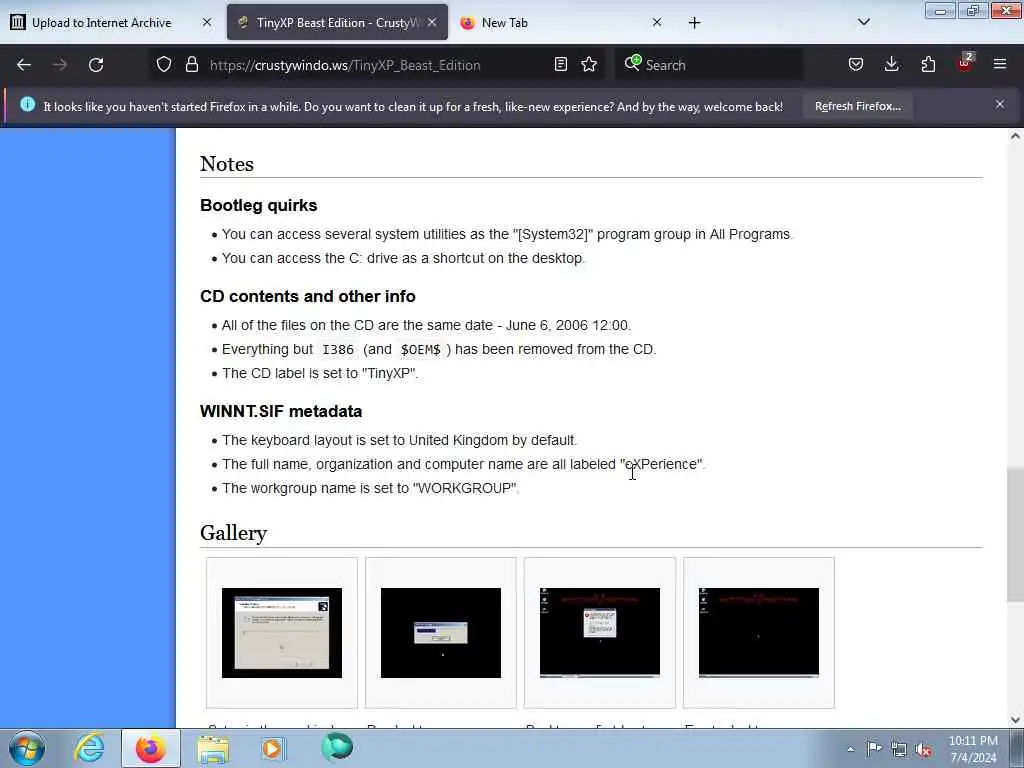Screen dimensions: 1024x768
Task: Open the Downloads panel icon
Action: tap(891, 65)
